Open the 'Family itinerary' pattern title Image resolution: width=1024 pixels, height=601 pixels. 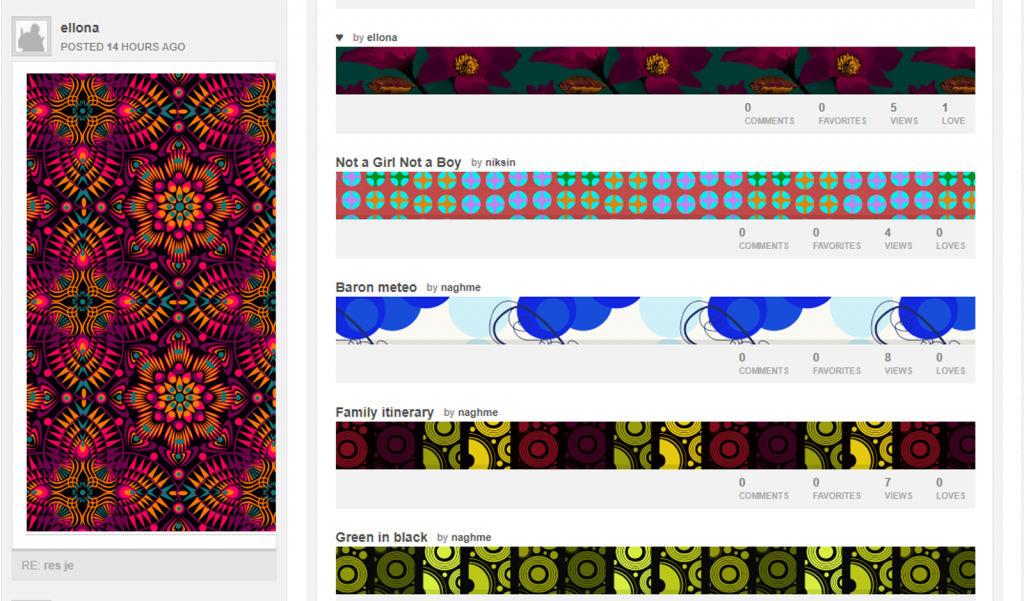(384, 412)
